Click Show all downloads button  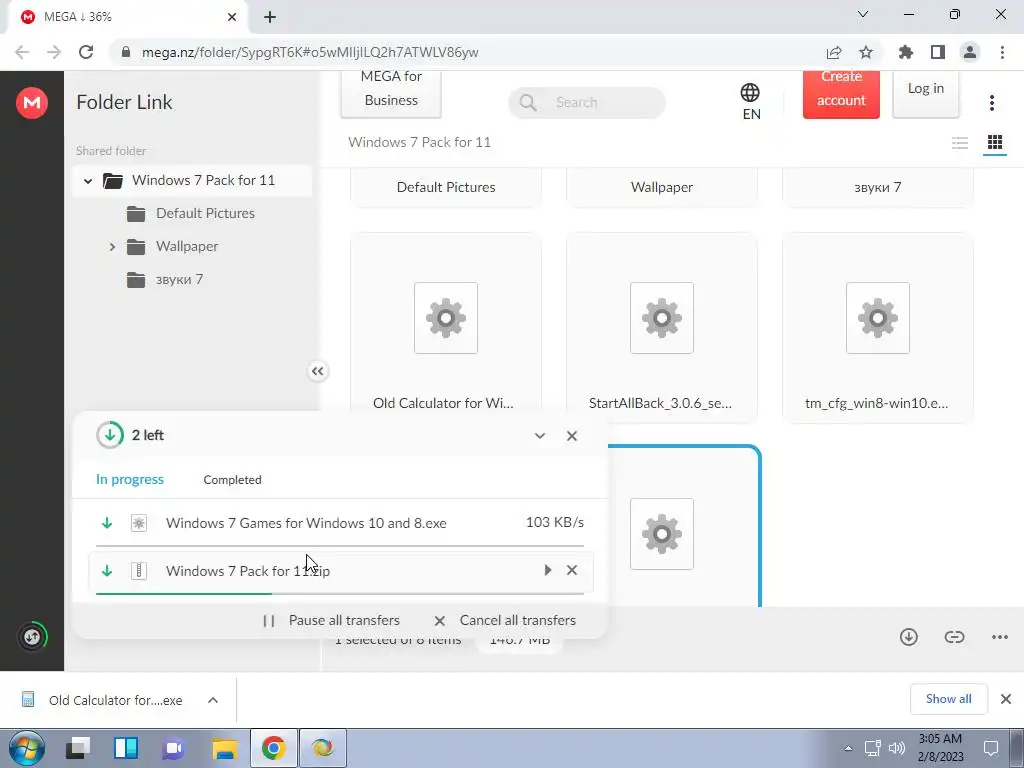click(x=948, y=699)
